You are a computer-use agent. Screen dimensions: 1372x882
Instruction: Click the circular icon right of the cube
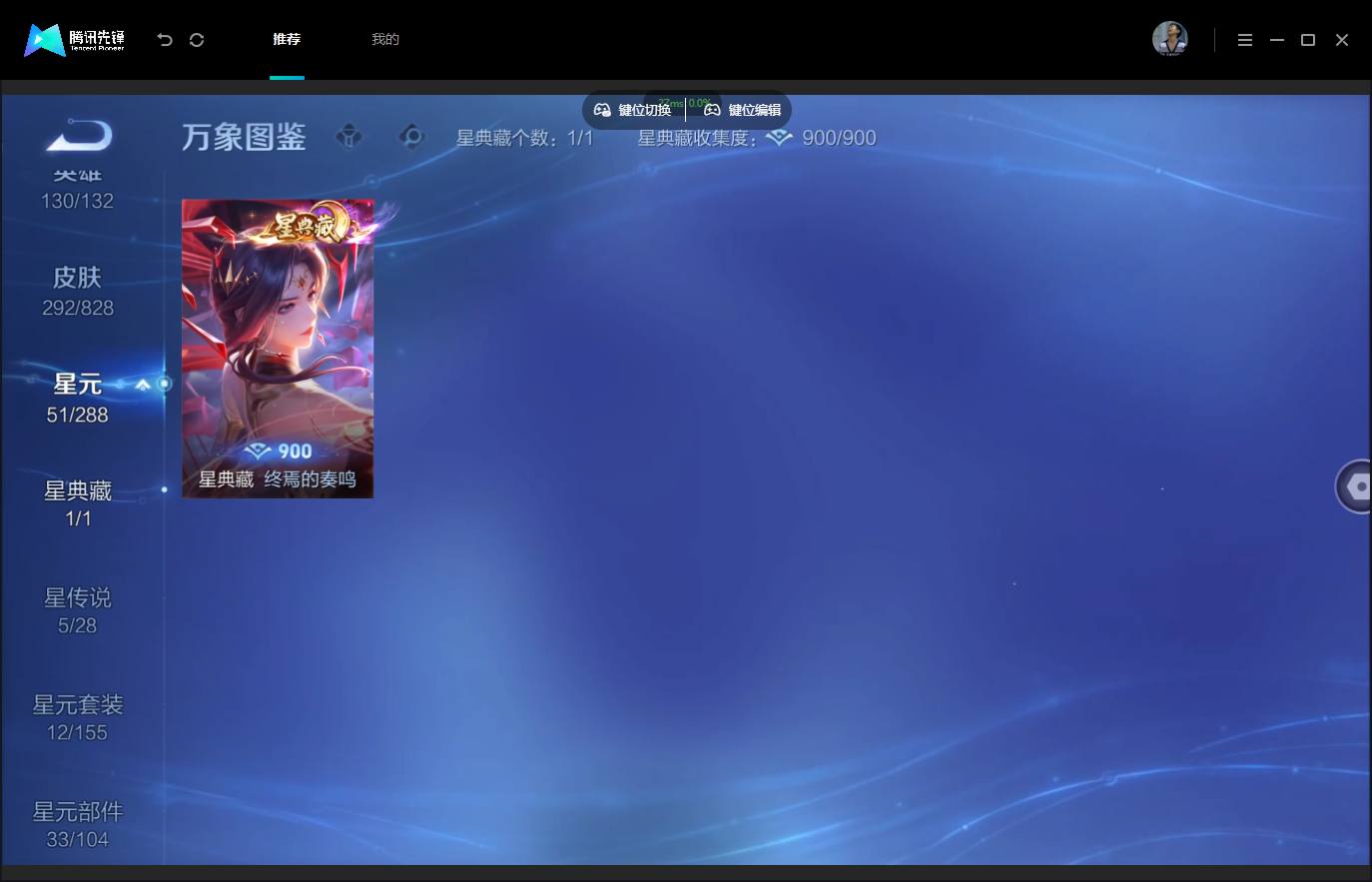point(411,136)
